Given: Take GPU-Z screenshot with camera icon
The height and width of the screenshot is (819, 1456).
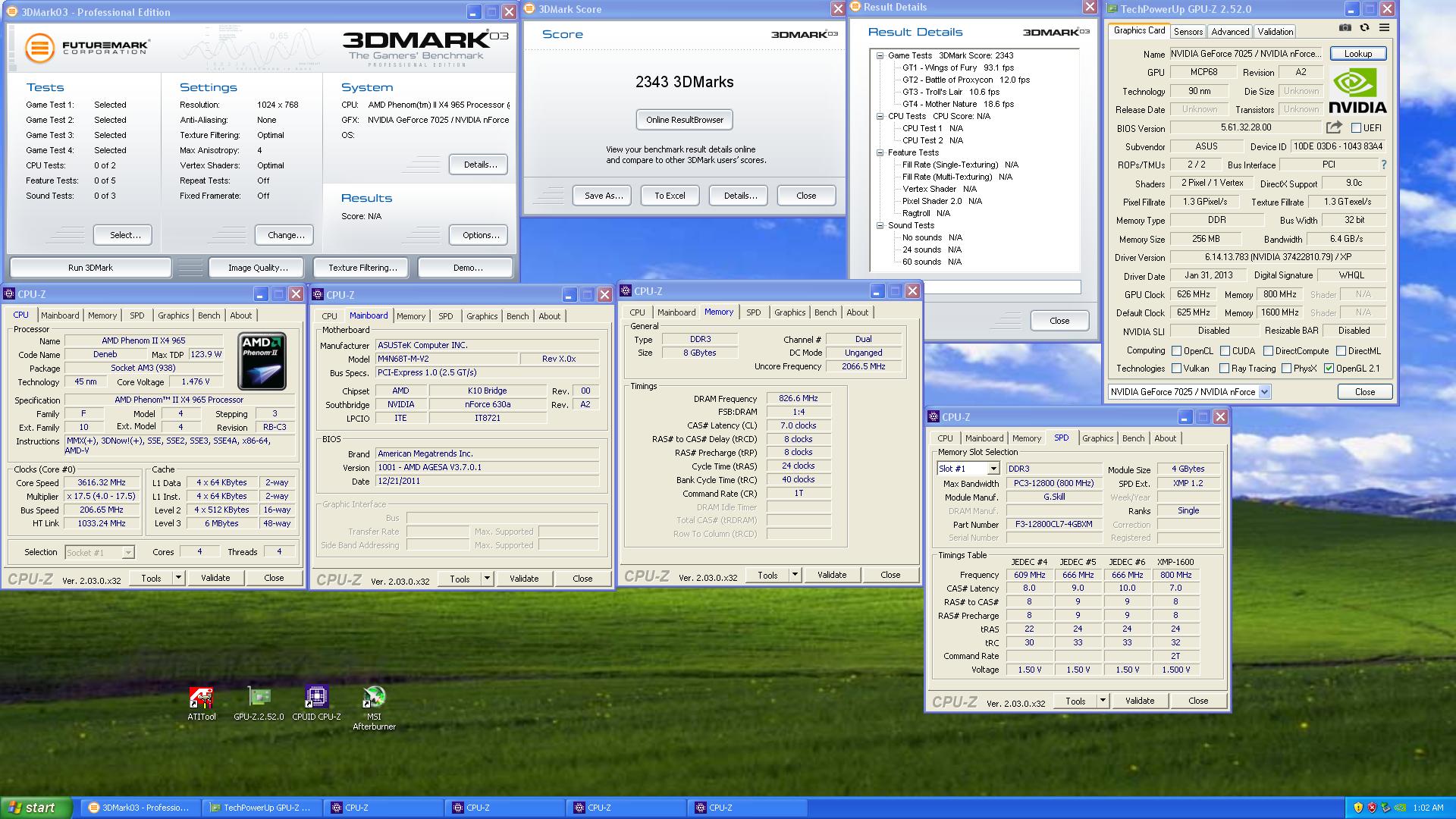Looking at the screenshot, I should pos(1345,27).
